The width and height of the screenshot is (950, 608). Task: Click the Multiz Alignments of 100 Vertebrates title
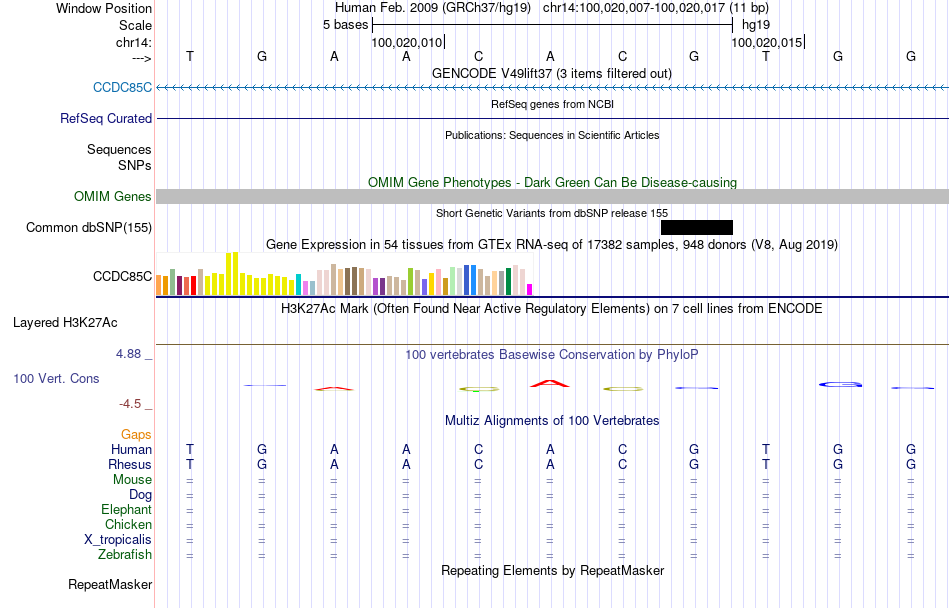click(552, 420)
